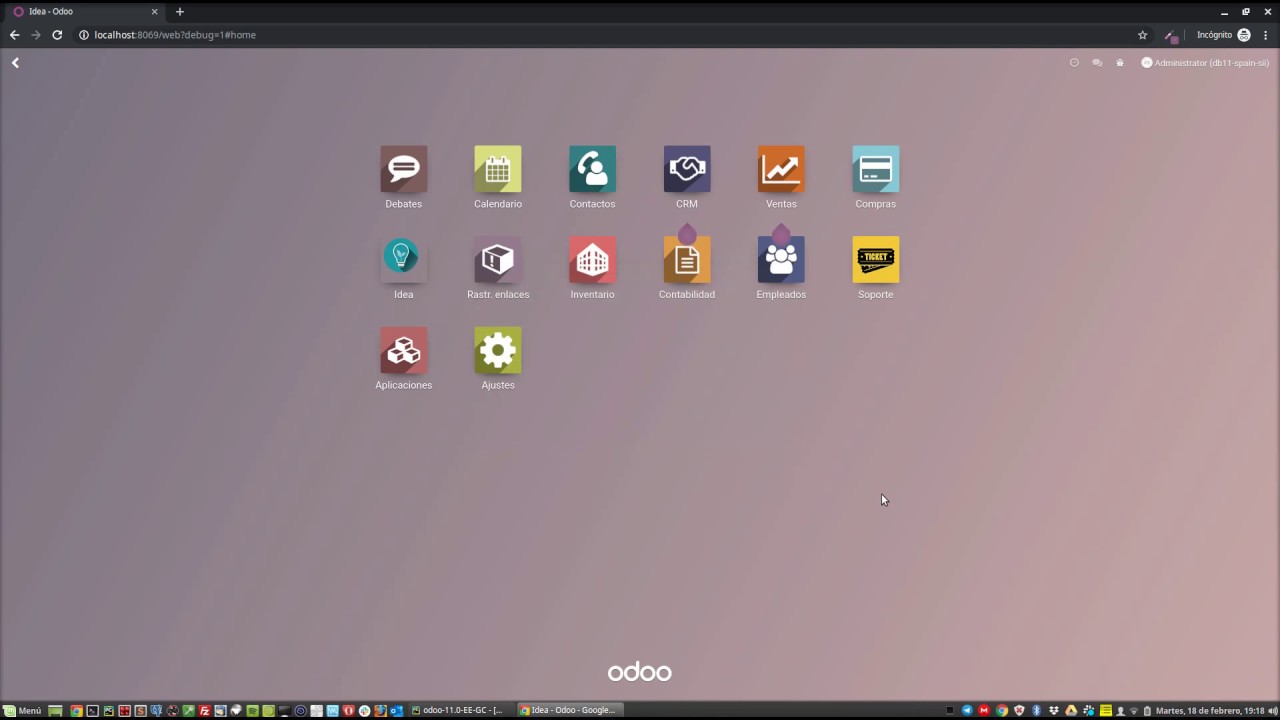Click the Odoo back arrow
The image size is (1280, 720).
(15, 63)
